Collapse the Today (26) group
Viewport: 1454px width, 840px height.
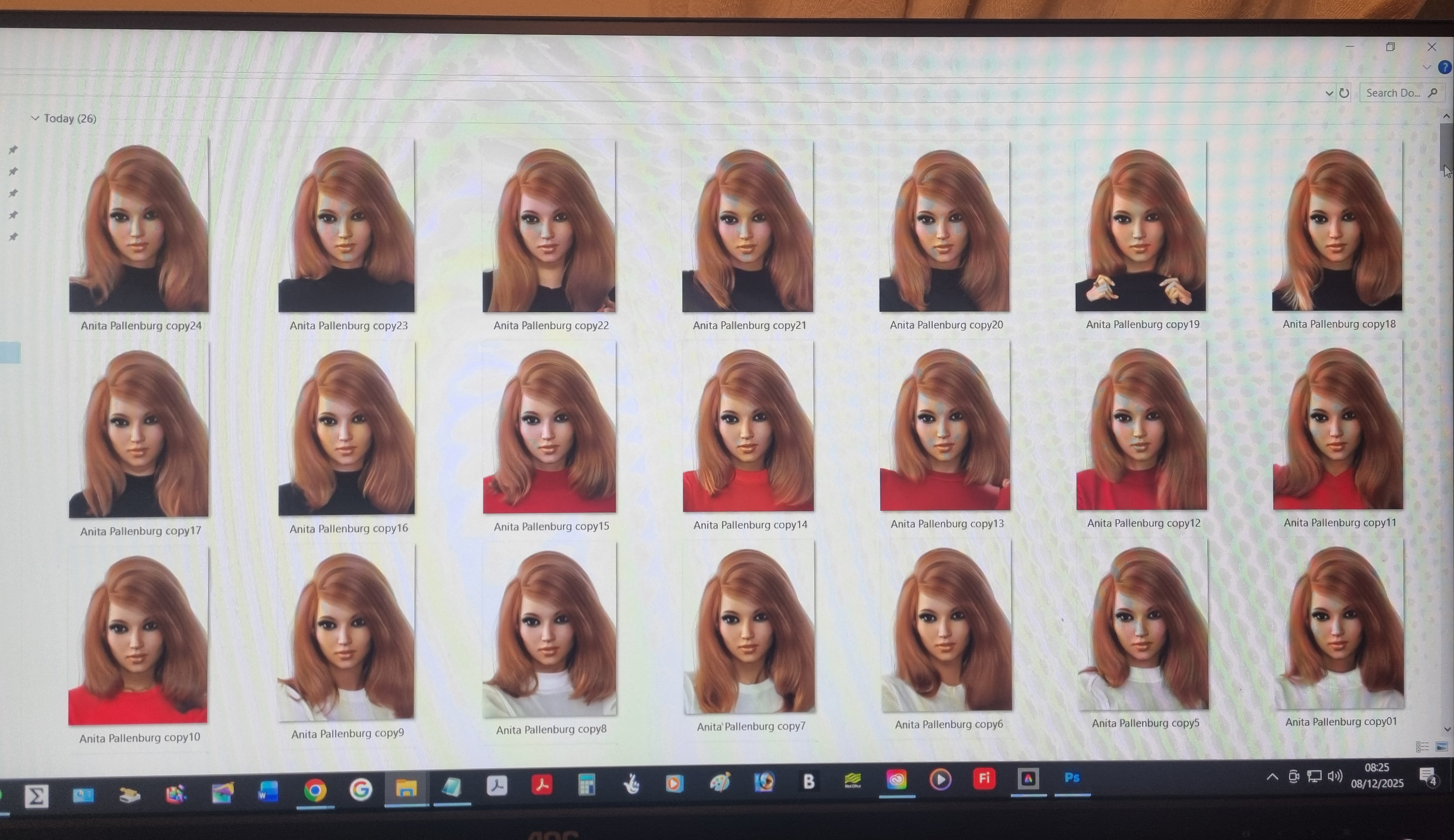(35, 118)
